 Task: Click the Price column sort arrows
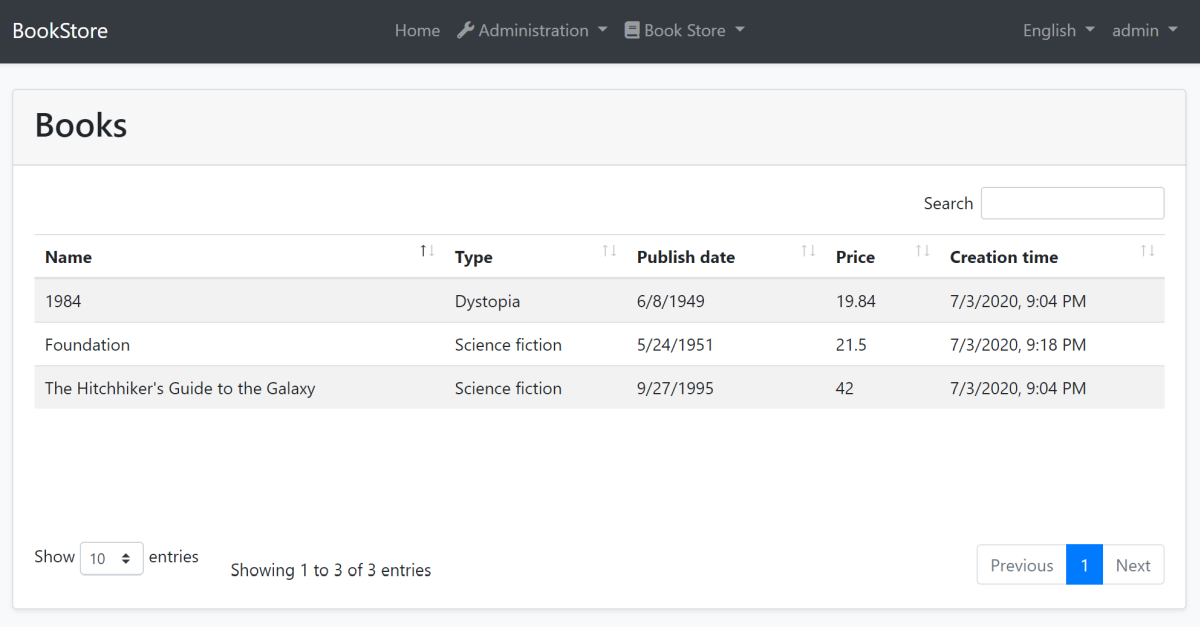(x=922, y=250)
